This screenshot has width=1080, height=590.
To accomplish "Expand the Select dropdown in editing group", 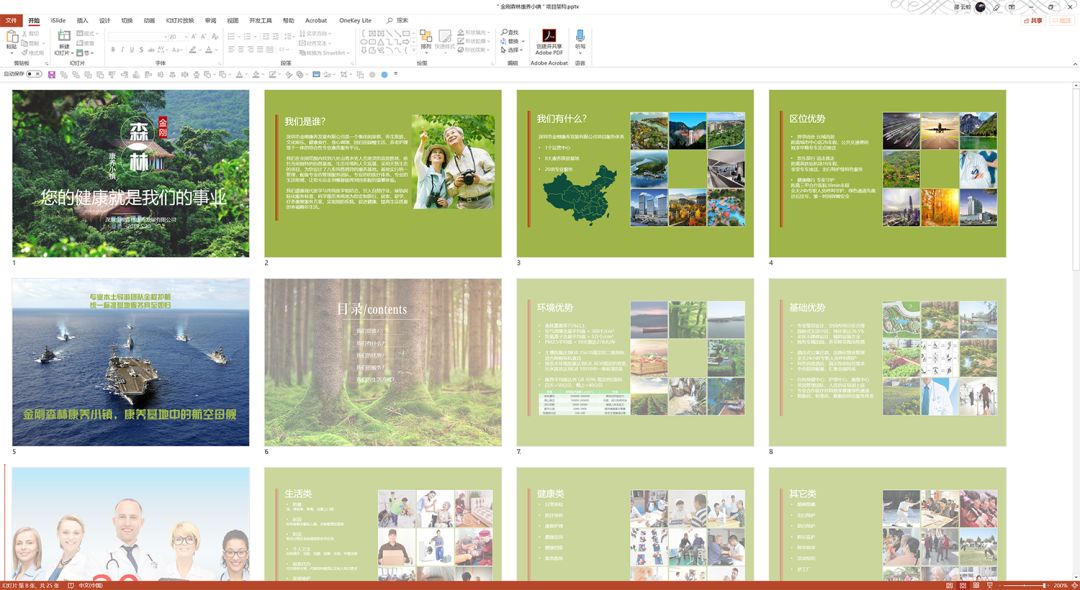I will pyautogui.click(x=512, y=50).
